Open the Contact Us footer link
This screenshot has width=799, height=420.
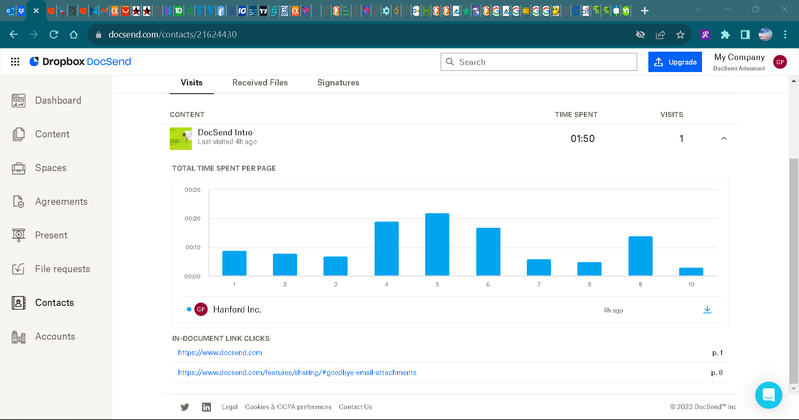click(355, 407)
